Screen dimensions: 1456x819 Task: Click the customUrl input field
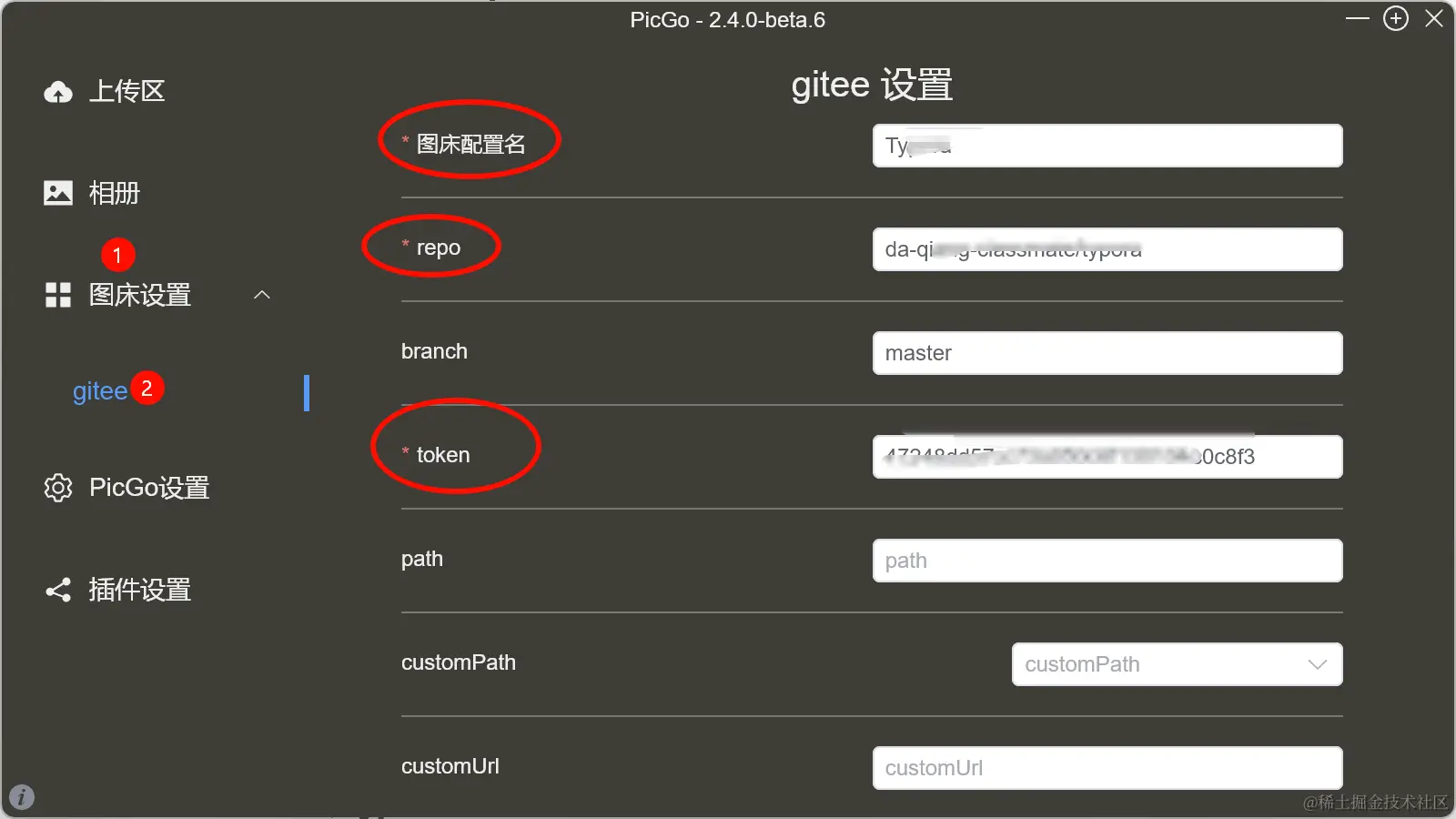1107,768
